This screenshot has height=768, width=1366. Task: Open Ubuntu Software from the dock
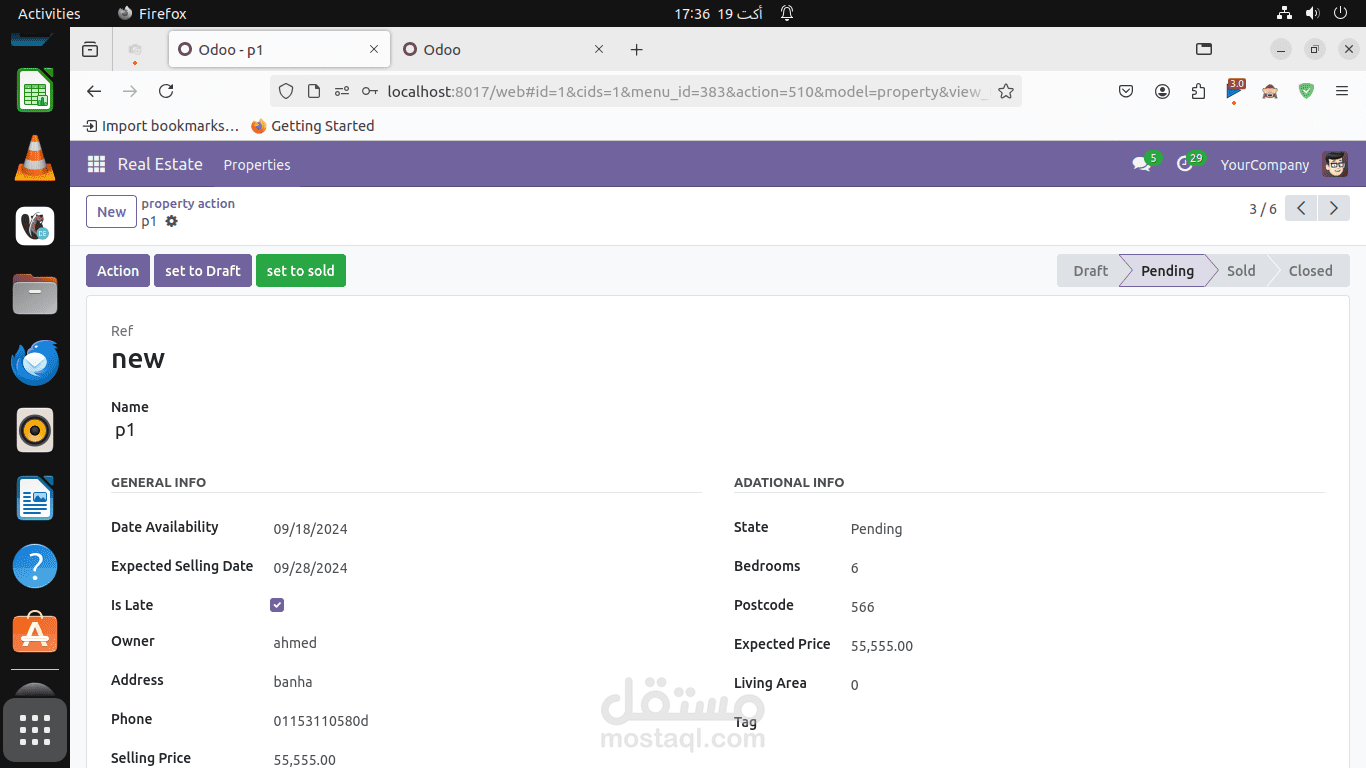(x=35, y=633)
